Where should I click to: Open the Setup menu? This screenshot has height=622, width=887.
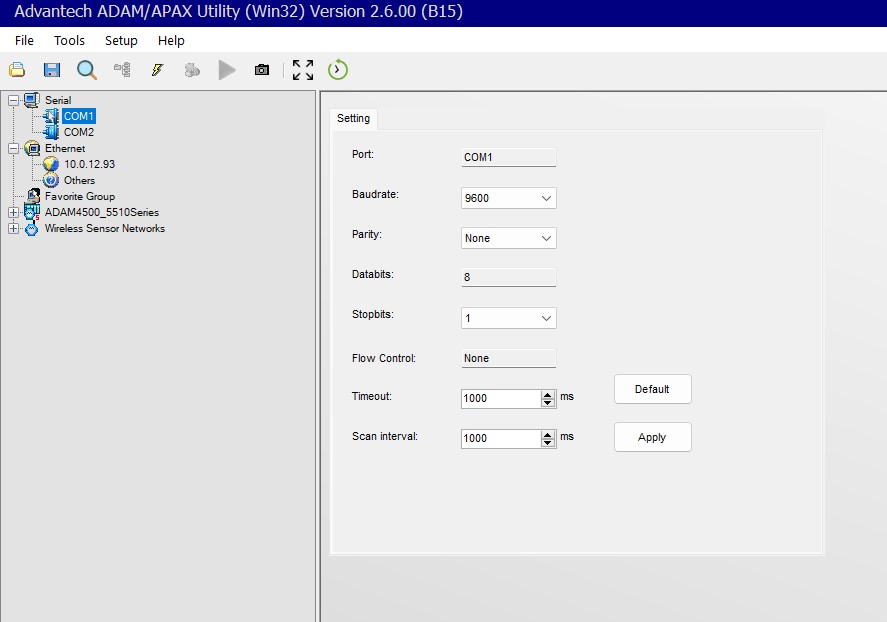(x=121, y=41)
